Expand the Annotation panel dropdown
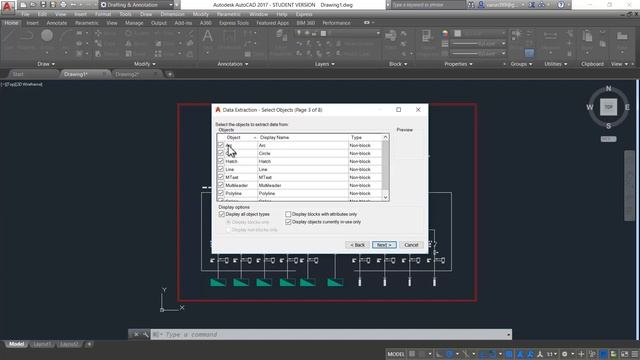 (x=232, y=64)
